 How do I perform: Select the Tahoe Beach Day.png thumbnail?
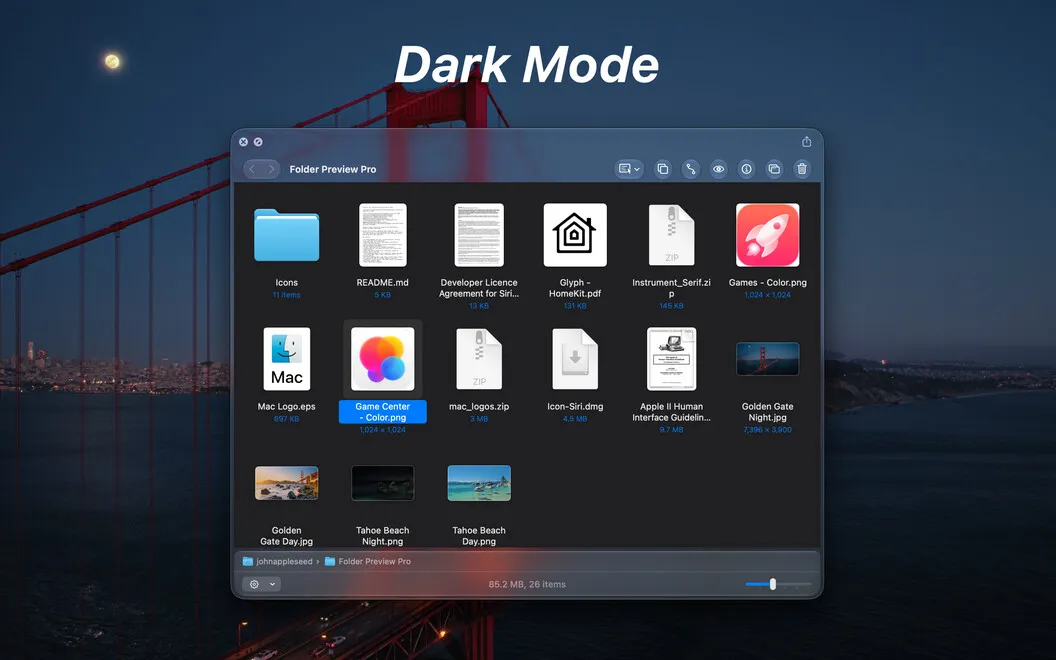[x=479, y=483]
